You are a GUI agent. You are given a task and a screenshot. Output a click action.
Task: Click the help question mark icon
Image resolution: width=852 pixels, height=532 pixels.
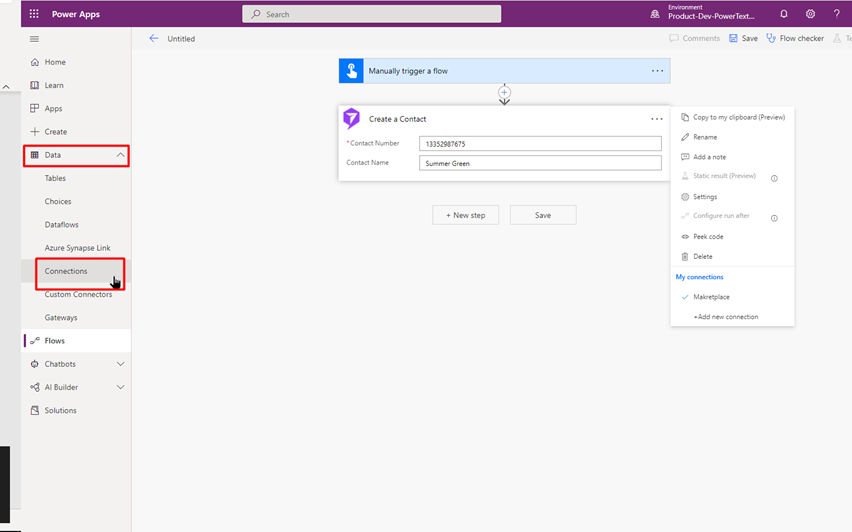(837, 14)
